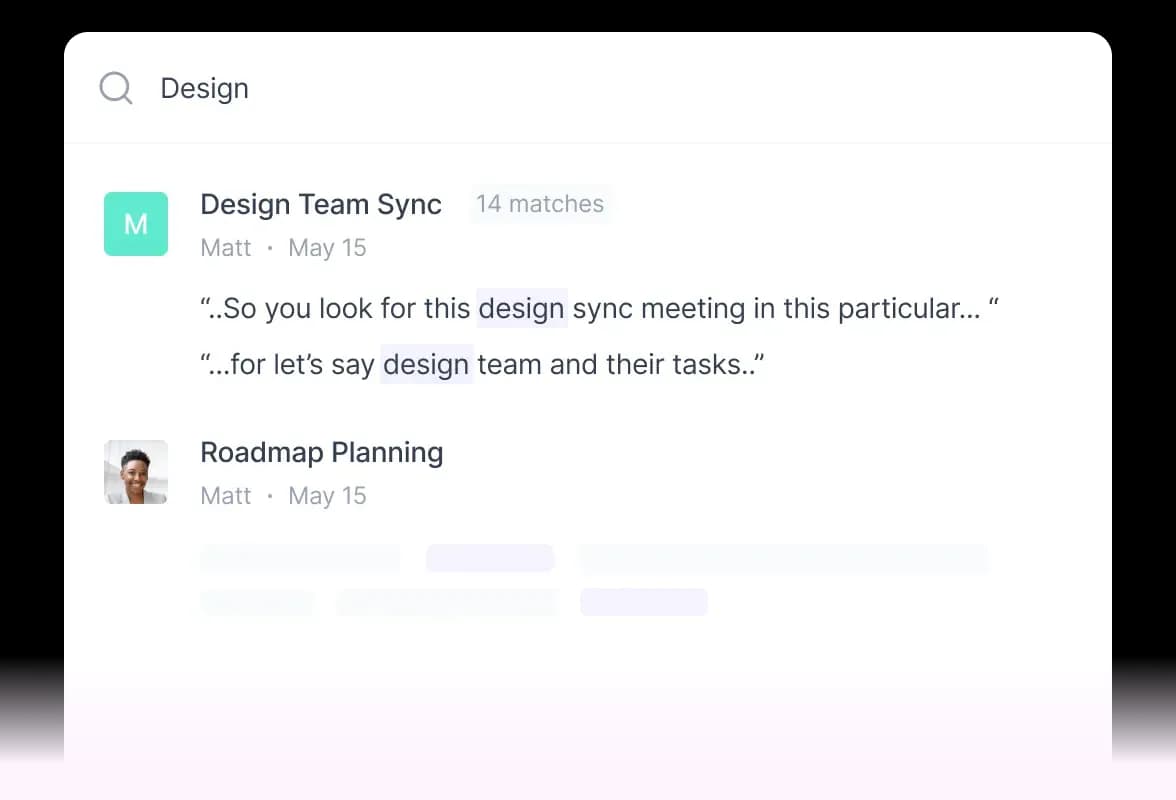Screen dimensions: 1176x800
Task: Click the leftmost short placeholder bar, lower row
Action: pyautogui.click(x=257, y=602)
